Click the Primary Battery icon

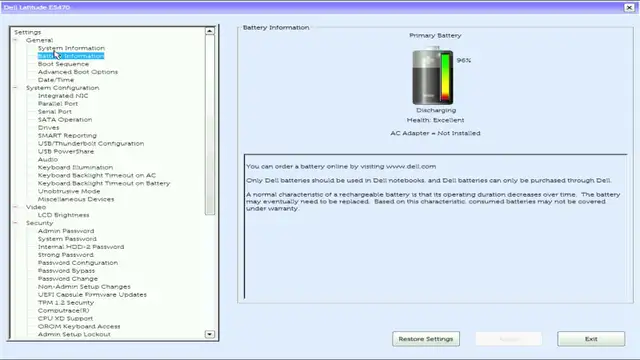tap(433, 76)
